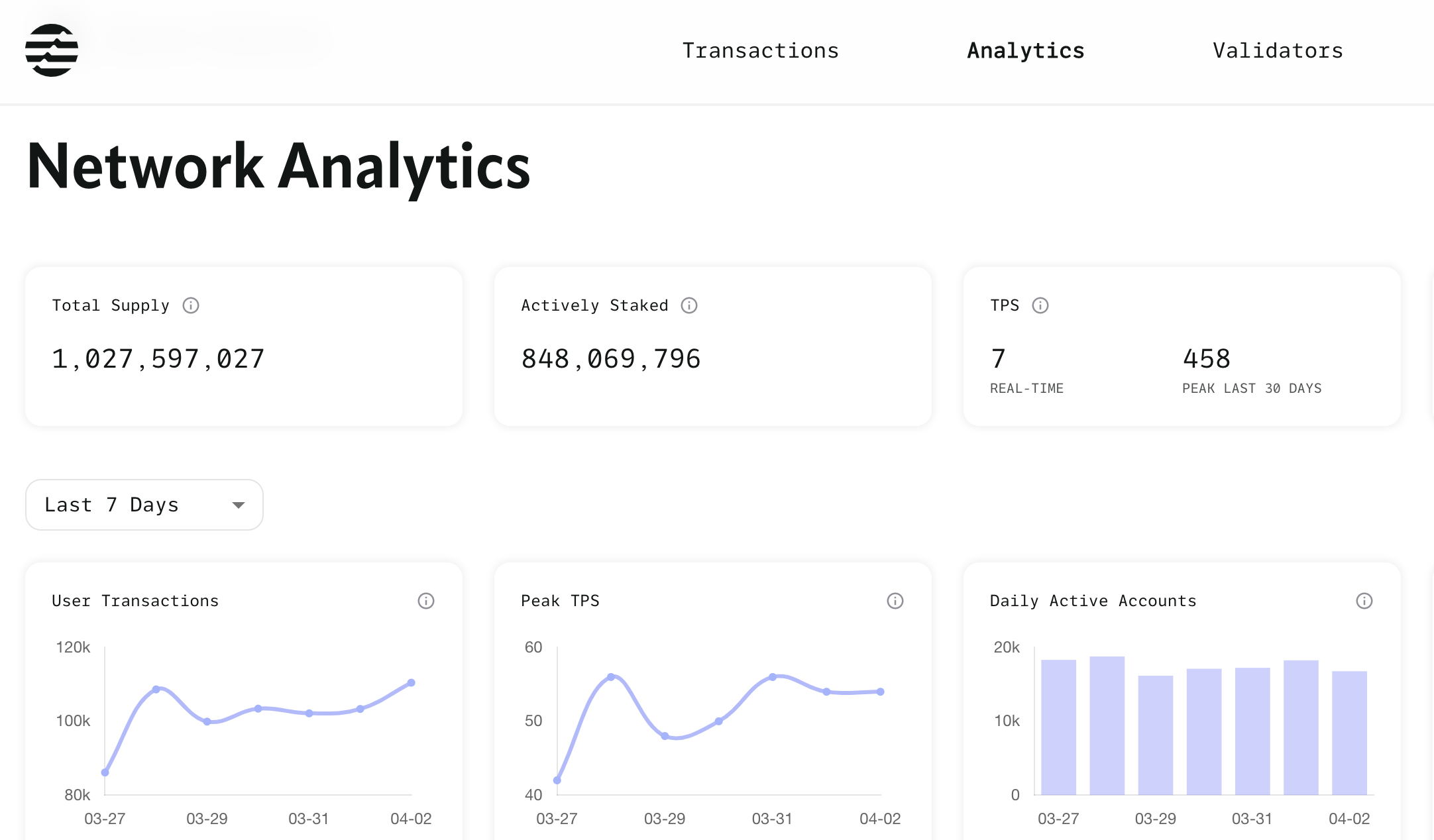Click the TPS info icon
1434x840 pixels.
1040,305
